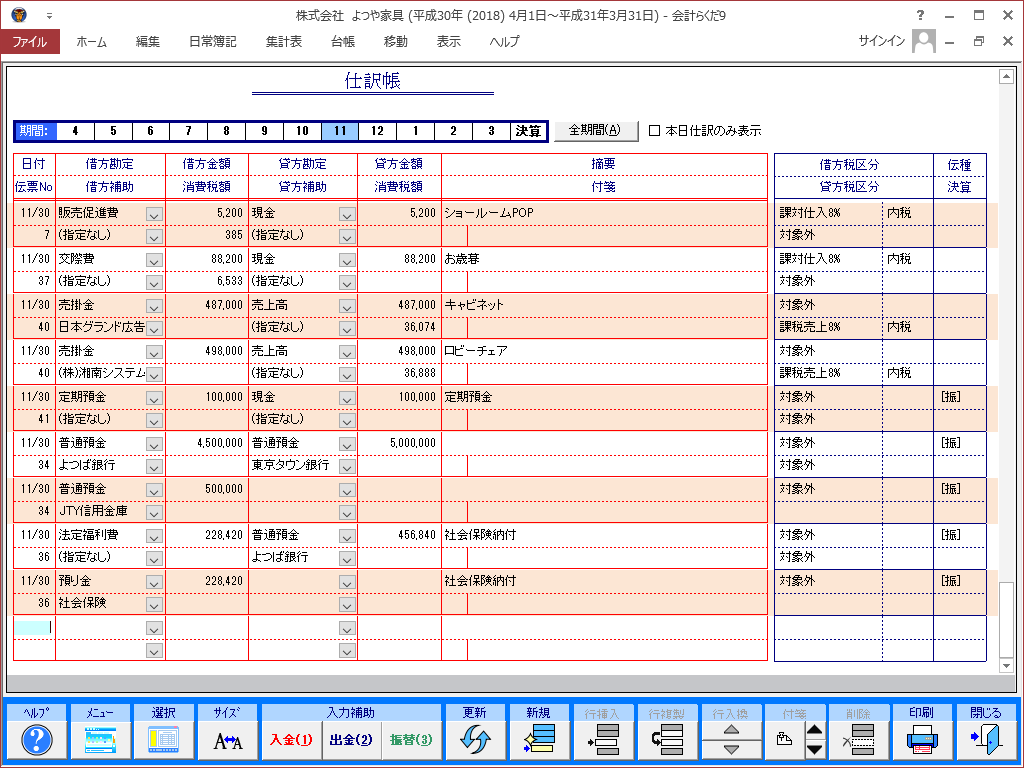This screenshot has height=768, width=1024.
Task: Click the 付箋 up arrow
Action: 814,731
